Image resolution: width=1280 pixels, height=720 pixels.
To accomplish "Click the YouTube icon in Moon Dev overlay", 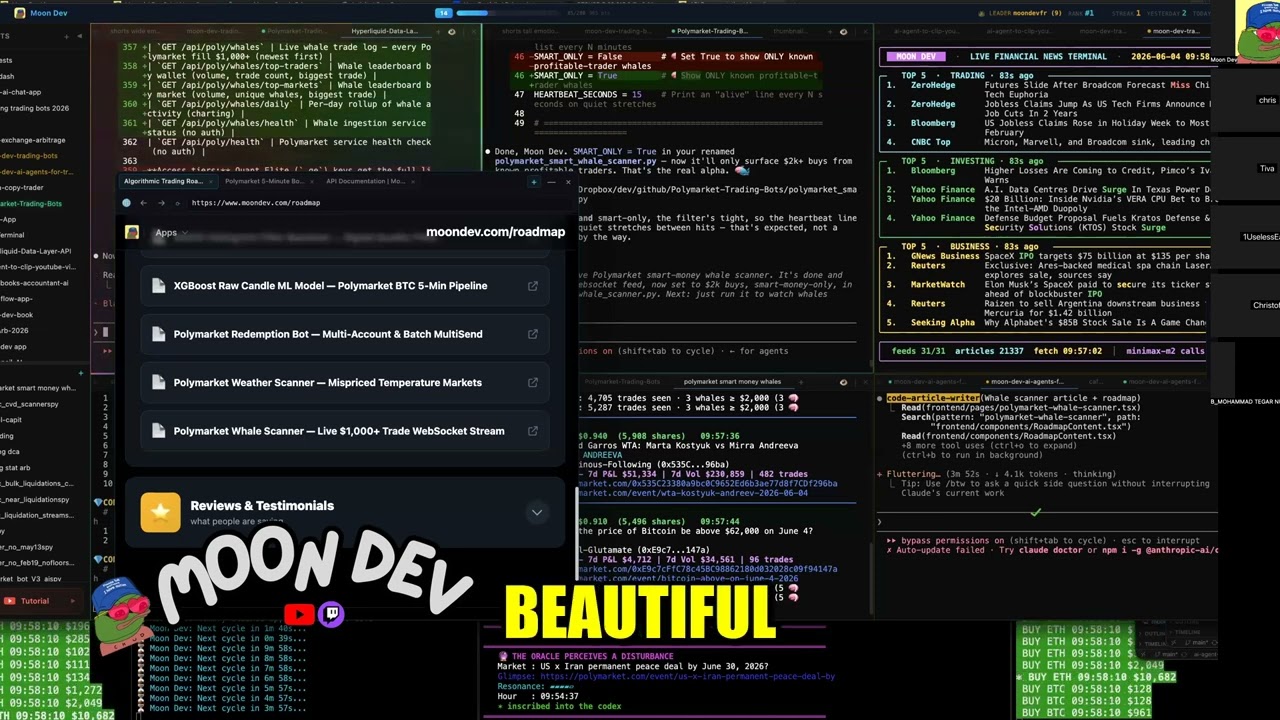I will point(299,614).
